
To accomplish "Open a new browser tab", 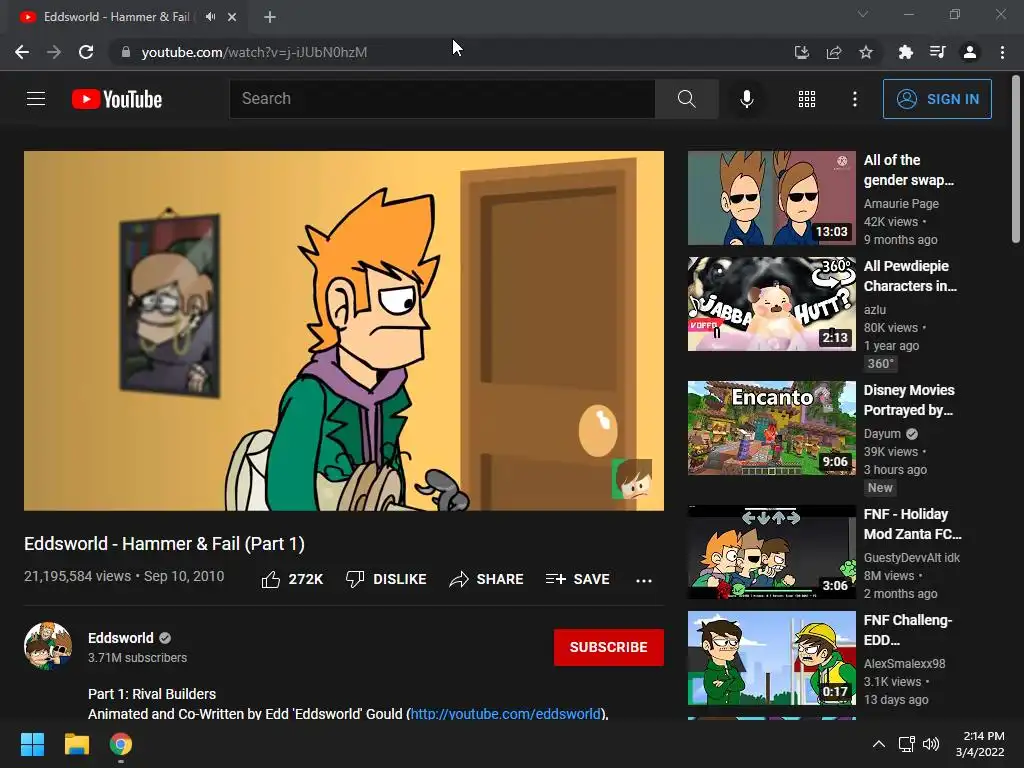I will pyautogui.click(x=270, y=17).
